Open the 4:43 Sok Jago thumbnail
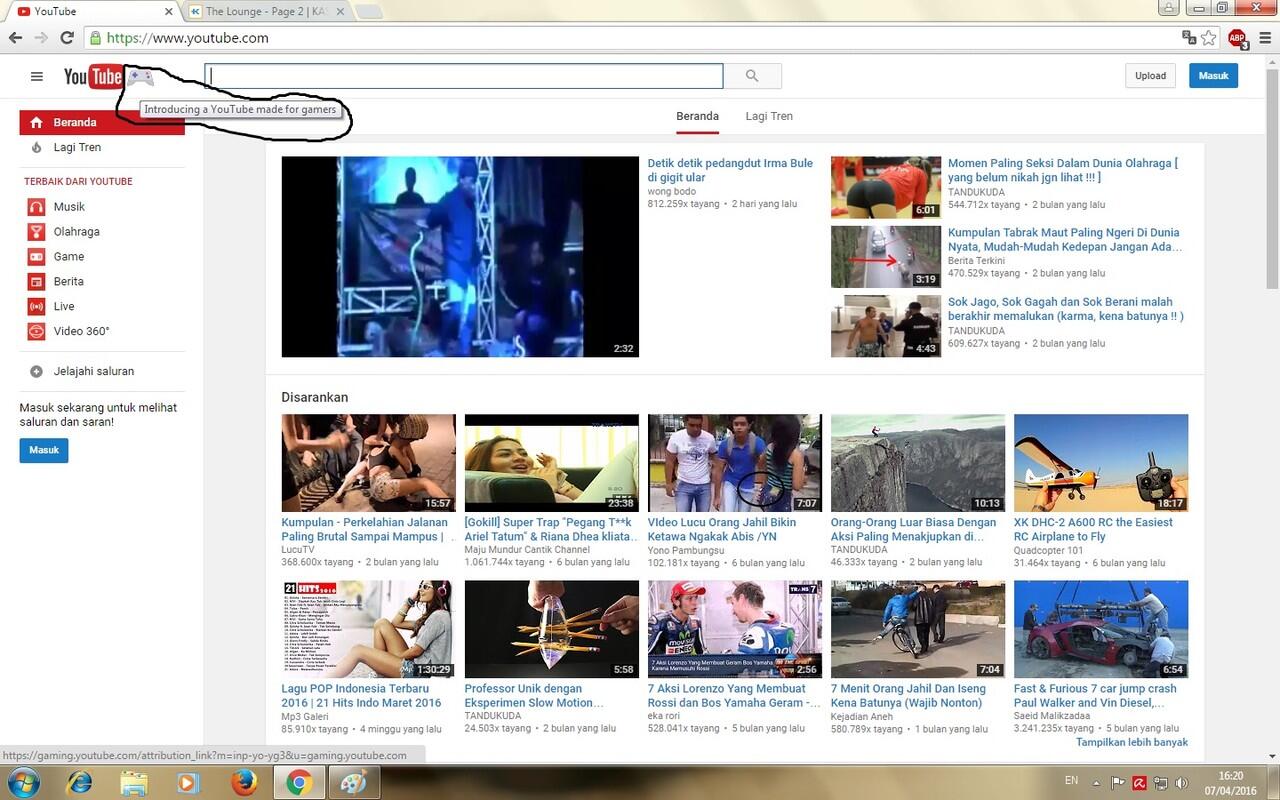Image resolution: width=1280 pixels, height=800 pixels. coord(886,326)
